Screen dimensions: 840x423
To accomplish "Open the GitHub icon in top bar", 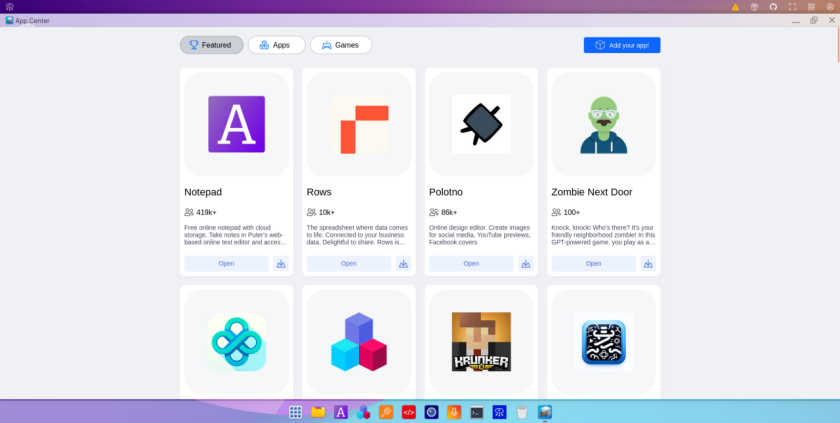I will tap(773, 7).
